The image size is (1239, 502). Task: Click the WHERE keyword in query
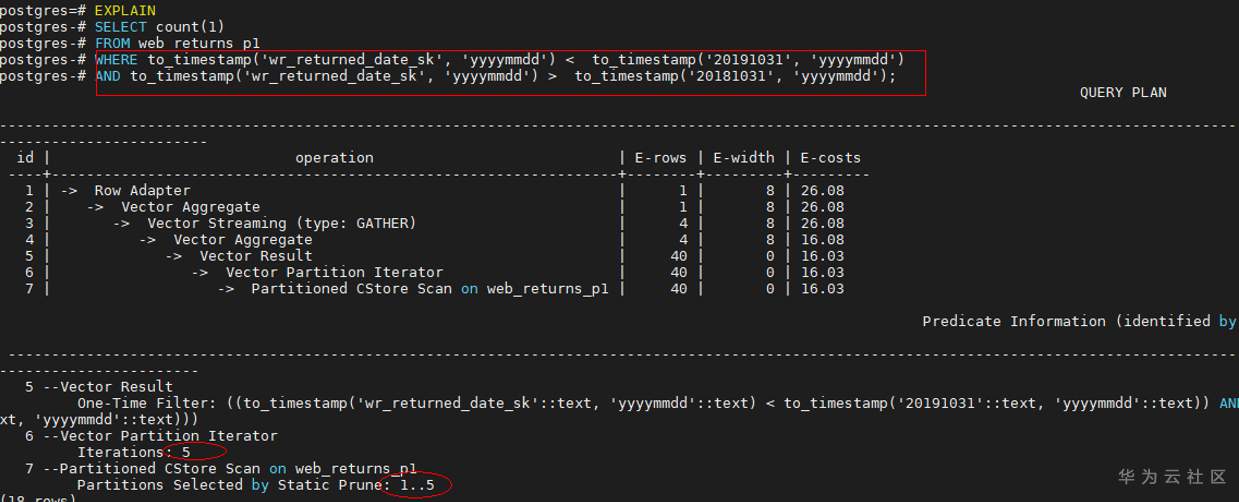click(x=116, y=59)
